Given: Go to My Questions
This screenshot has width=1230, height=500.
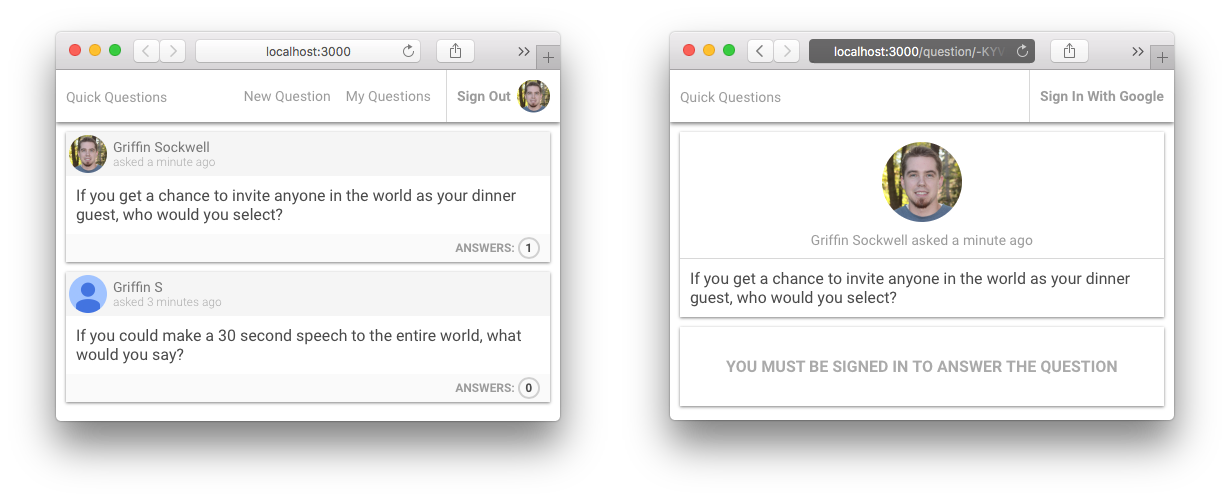Looking at the screenshot, I should pyautogui.click(x=388, y=96).
